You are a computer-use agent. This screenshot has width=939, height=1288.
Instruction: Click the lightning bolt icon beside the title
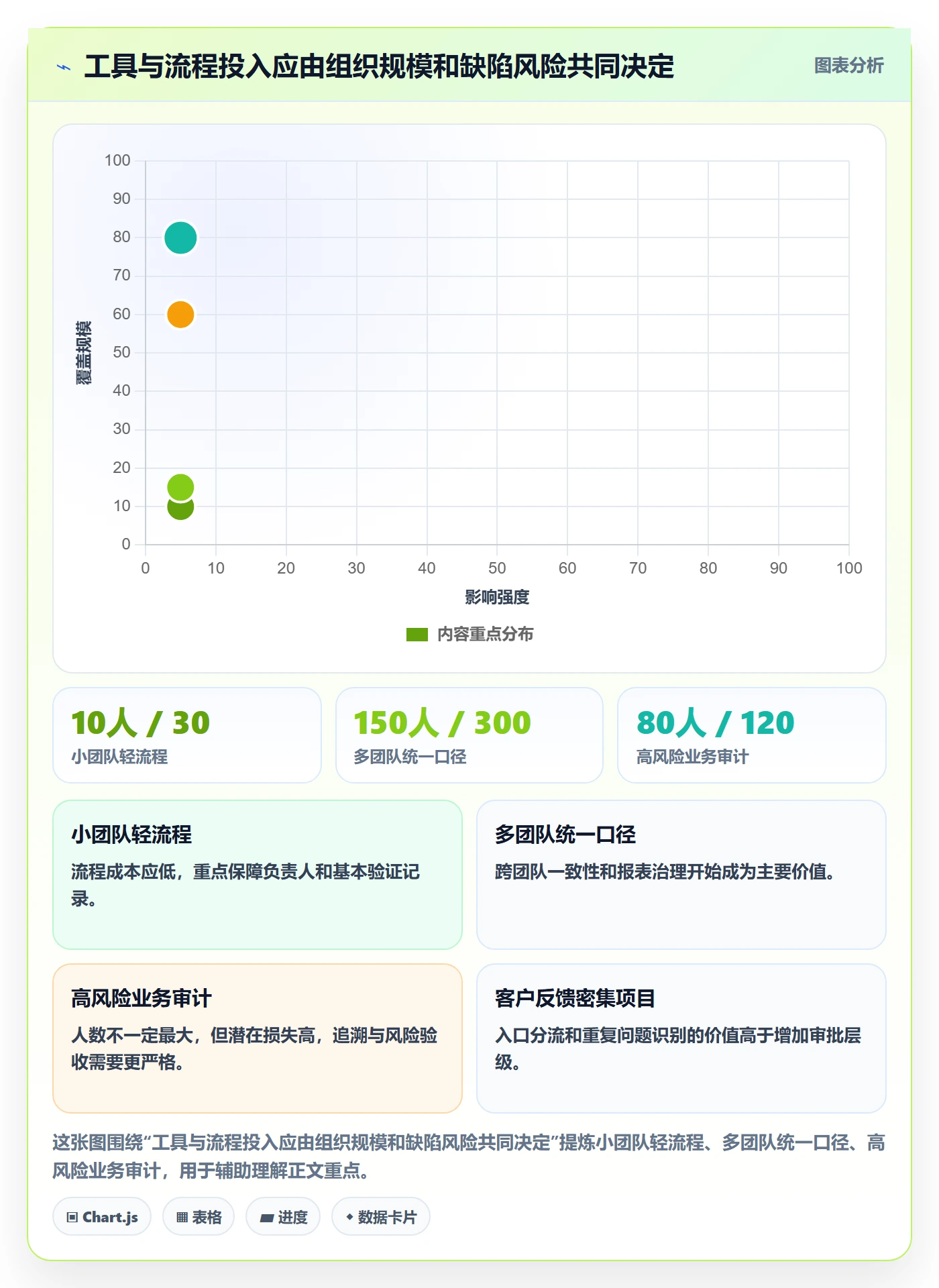coord(64,67)
